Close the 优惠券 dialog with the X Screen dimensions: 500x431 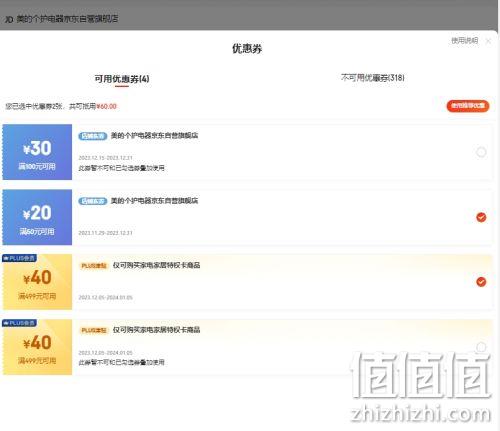488,41
